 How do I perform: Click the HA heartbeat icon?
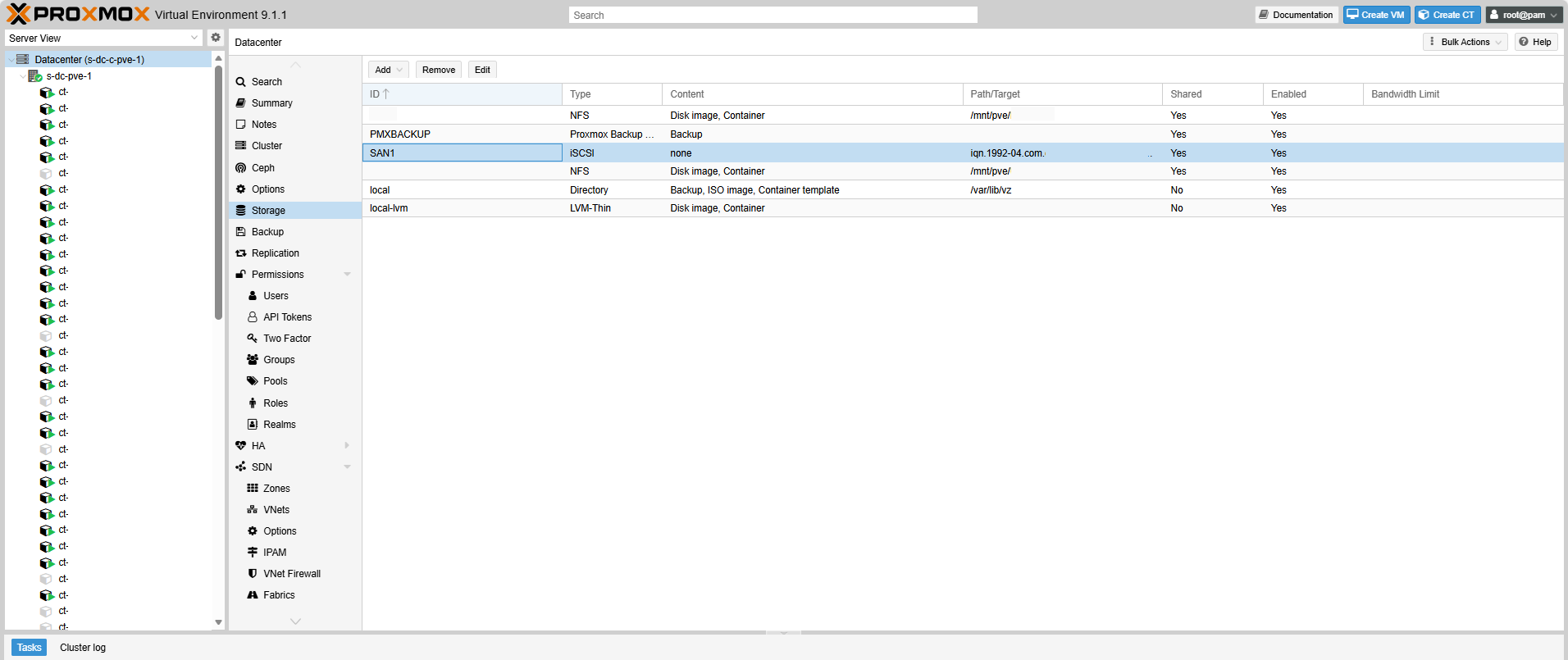click(241, 446)
